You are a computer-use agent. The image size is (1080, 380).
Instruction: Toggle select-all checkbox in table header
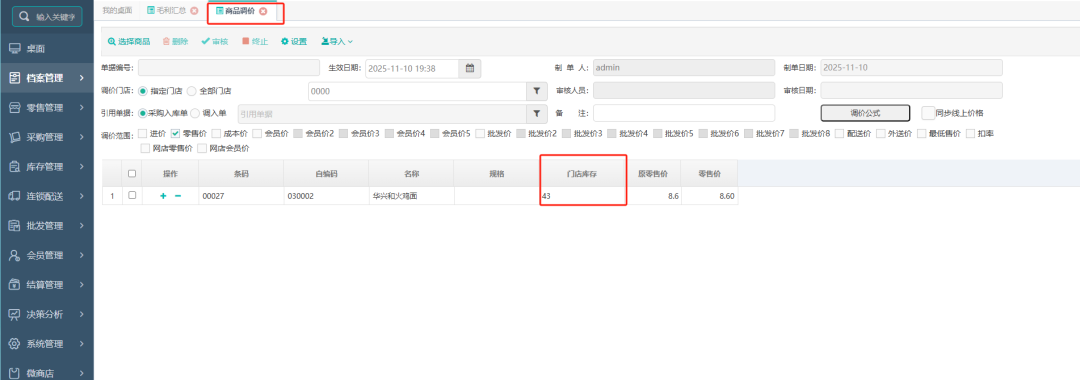pyautogui.click(x=132, y=173)
